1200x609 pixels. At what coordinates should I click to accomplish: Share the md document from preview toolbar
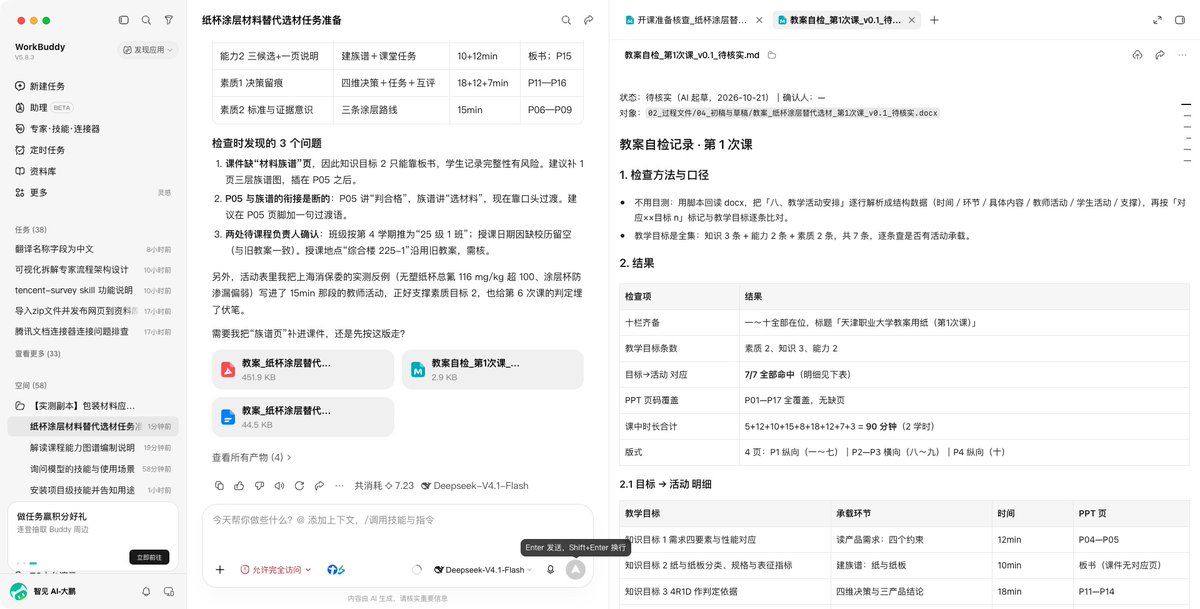click(x=1159, y=55)
